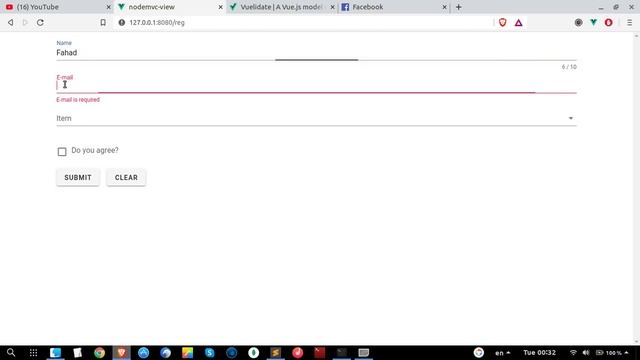Click the SUBMIT button

78,178
